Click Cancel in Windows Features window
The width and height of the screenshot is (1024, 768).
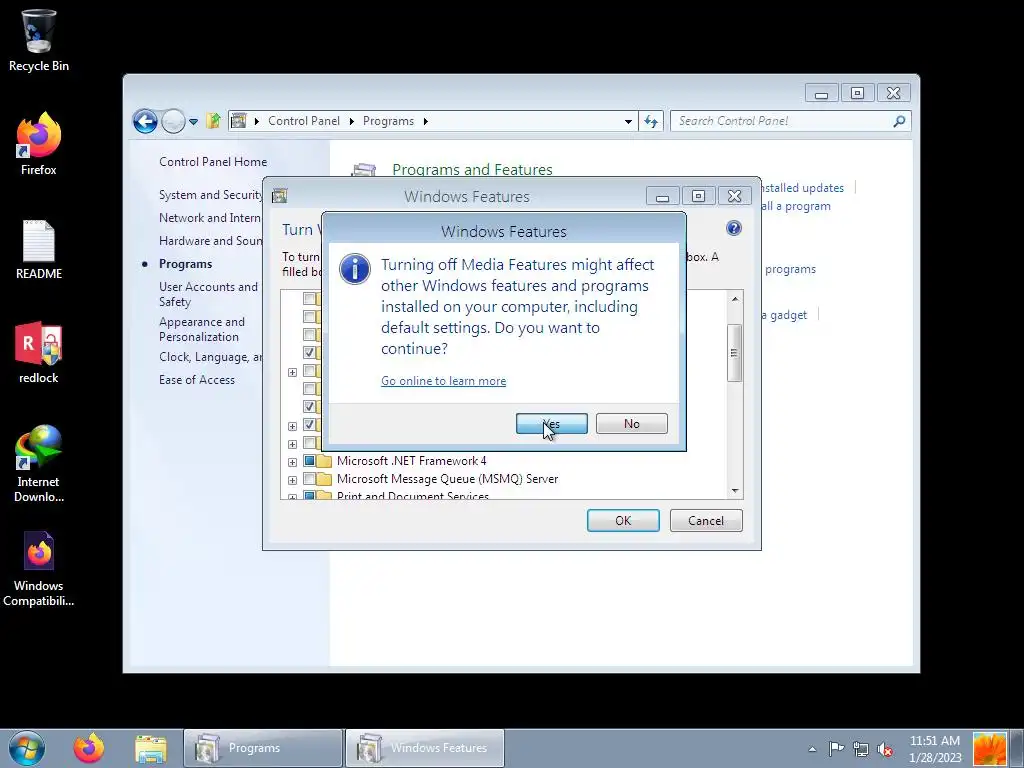[x=706, y=520]
